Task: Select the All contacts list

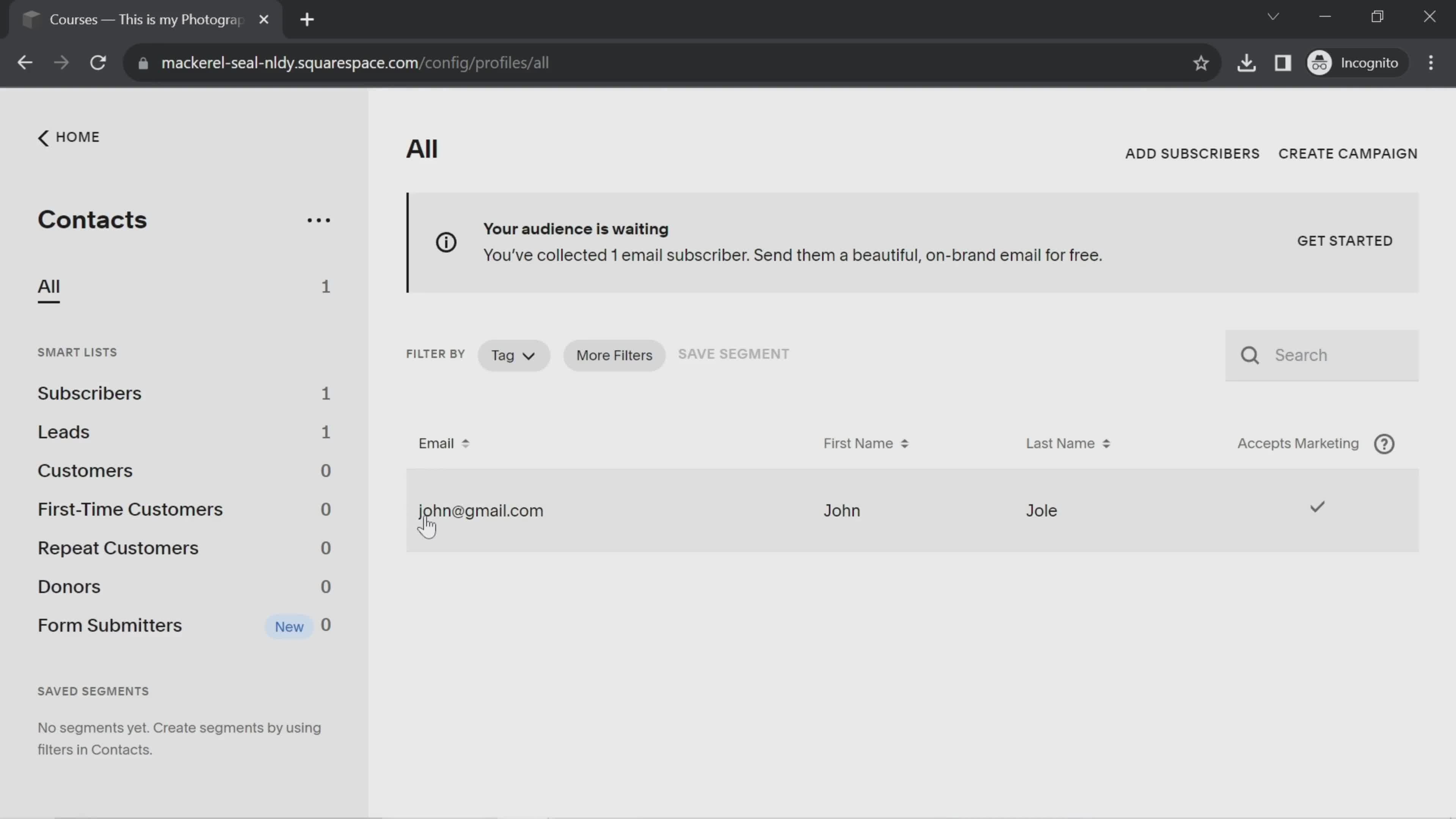Action: point(49,287)
